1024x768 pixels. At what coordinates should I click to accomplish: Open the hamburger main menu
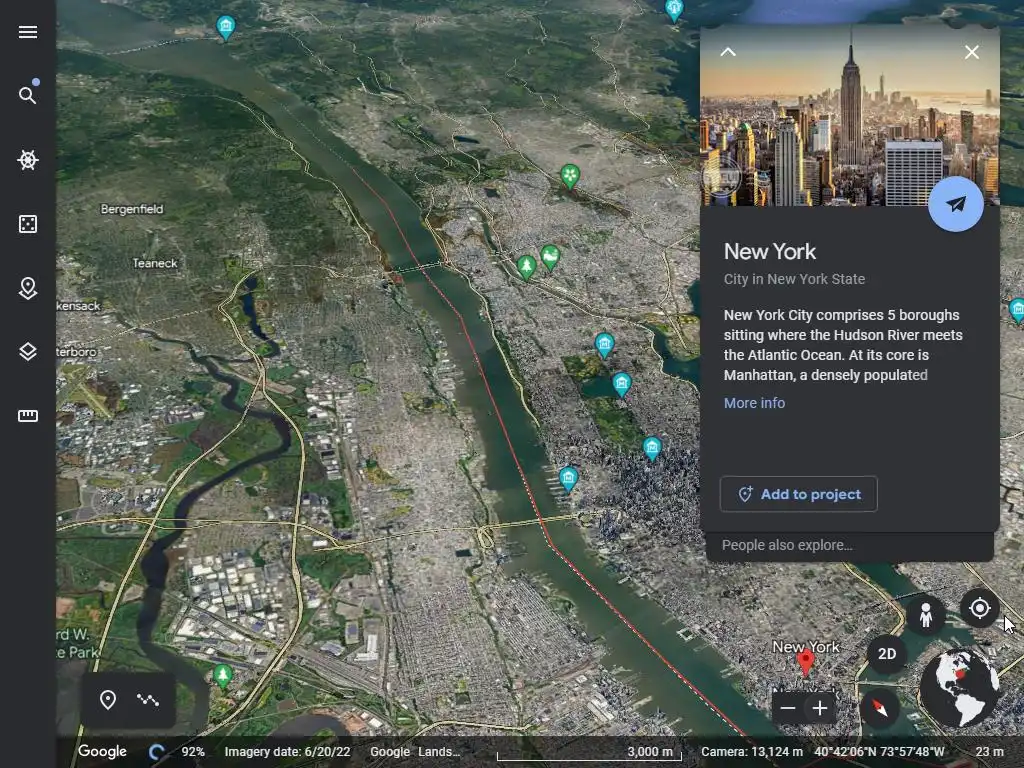click(27, 32)
